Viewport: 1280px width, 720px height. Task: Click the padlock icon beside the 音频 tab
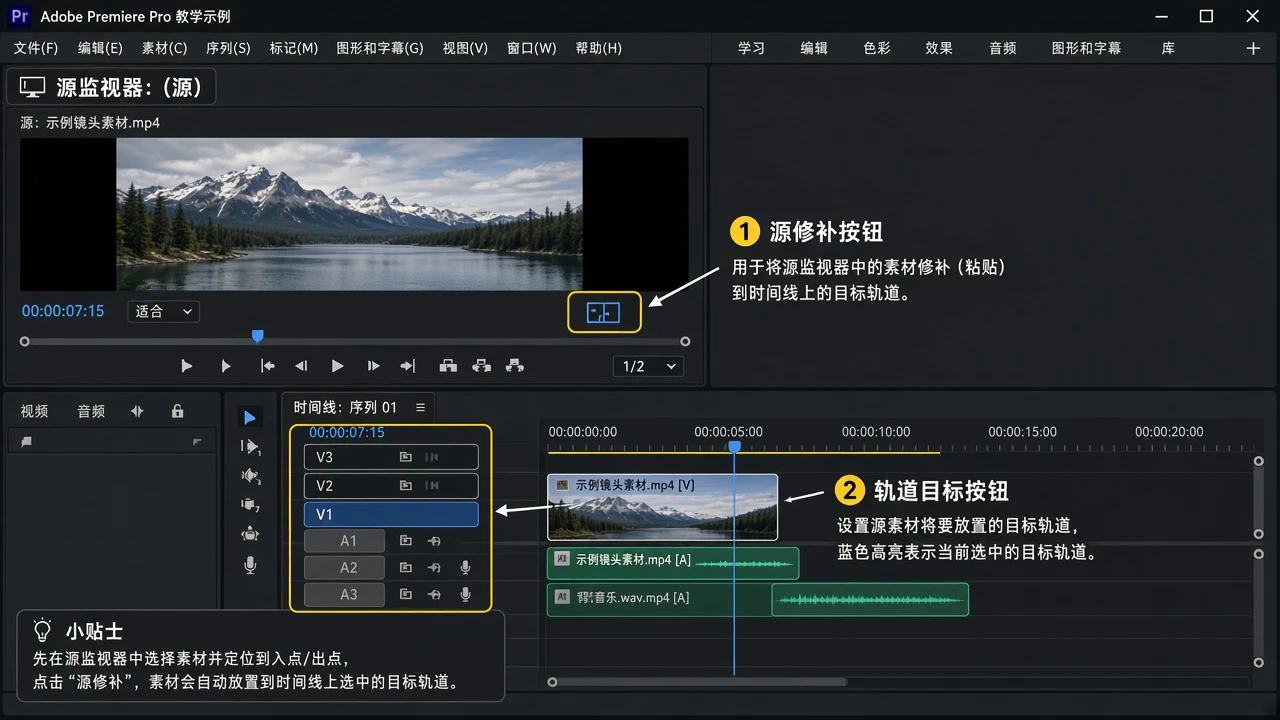click(177, 411)
